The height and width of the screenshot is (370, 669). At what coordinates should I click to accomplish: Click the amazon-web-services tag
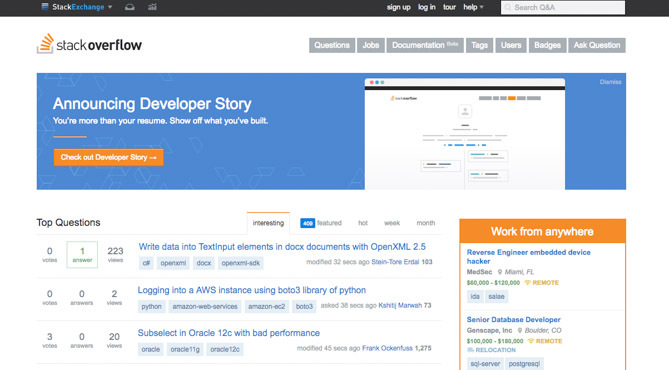[205, 306]
